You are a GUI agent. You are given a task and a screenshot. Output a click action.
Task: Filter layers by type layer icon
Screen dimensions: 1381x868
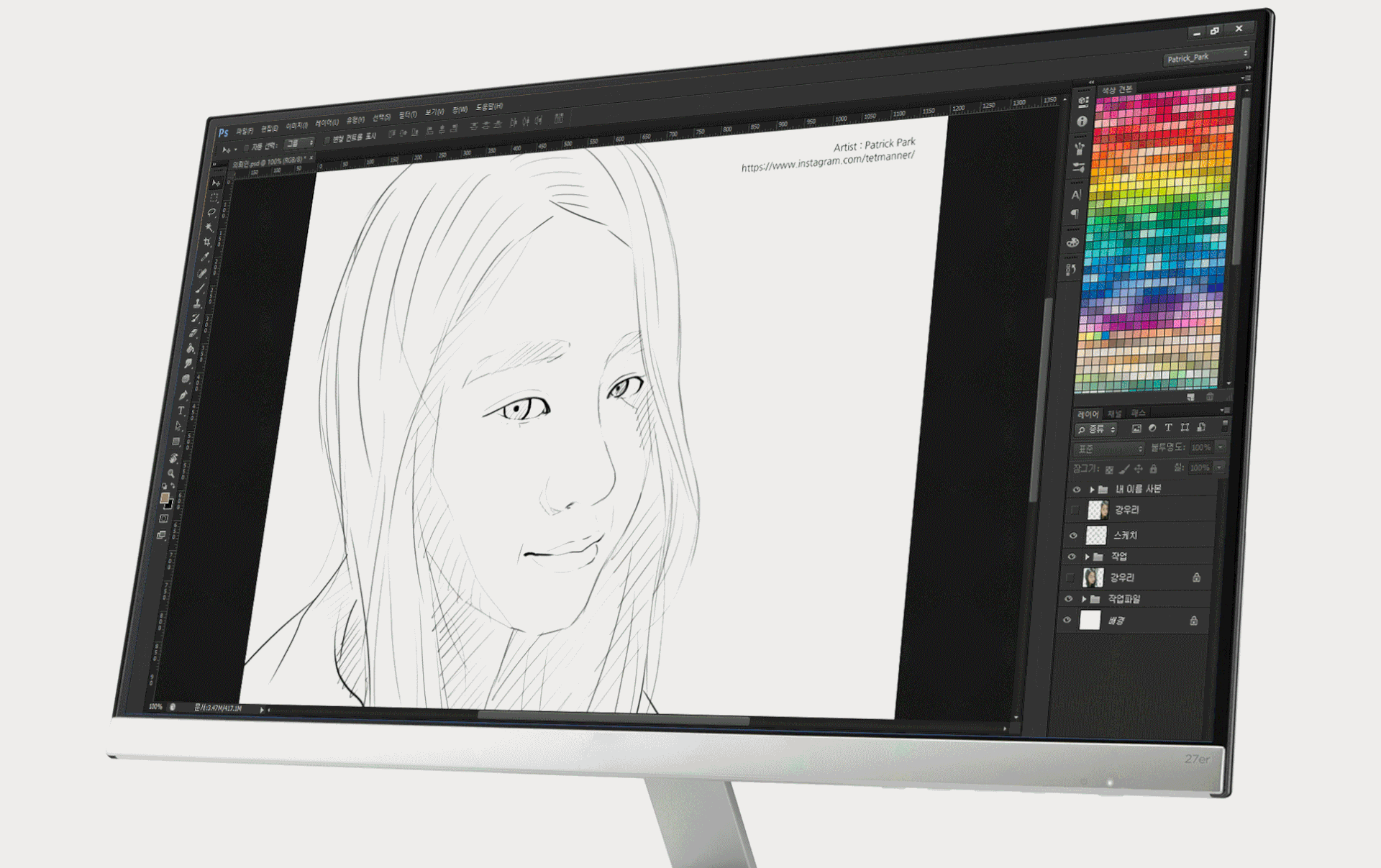click(x=1168, y=427)
